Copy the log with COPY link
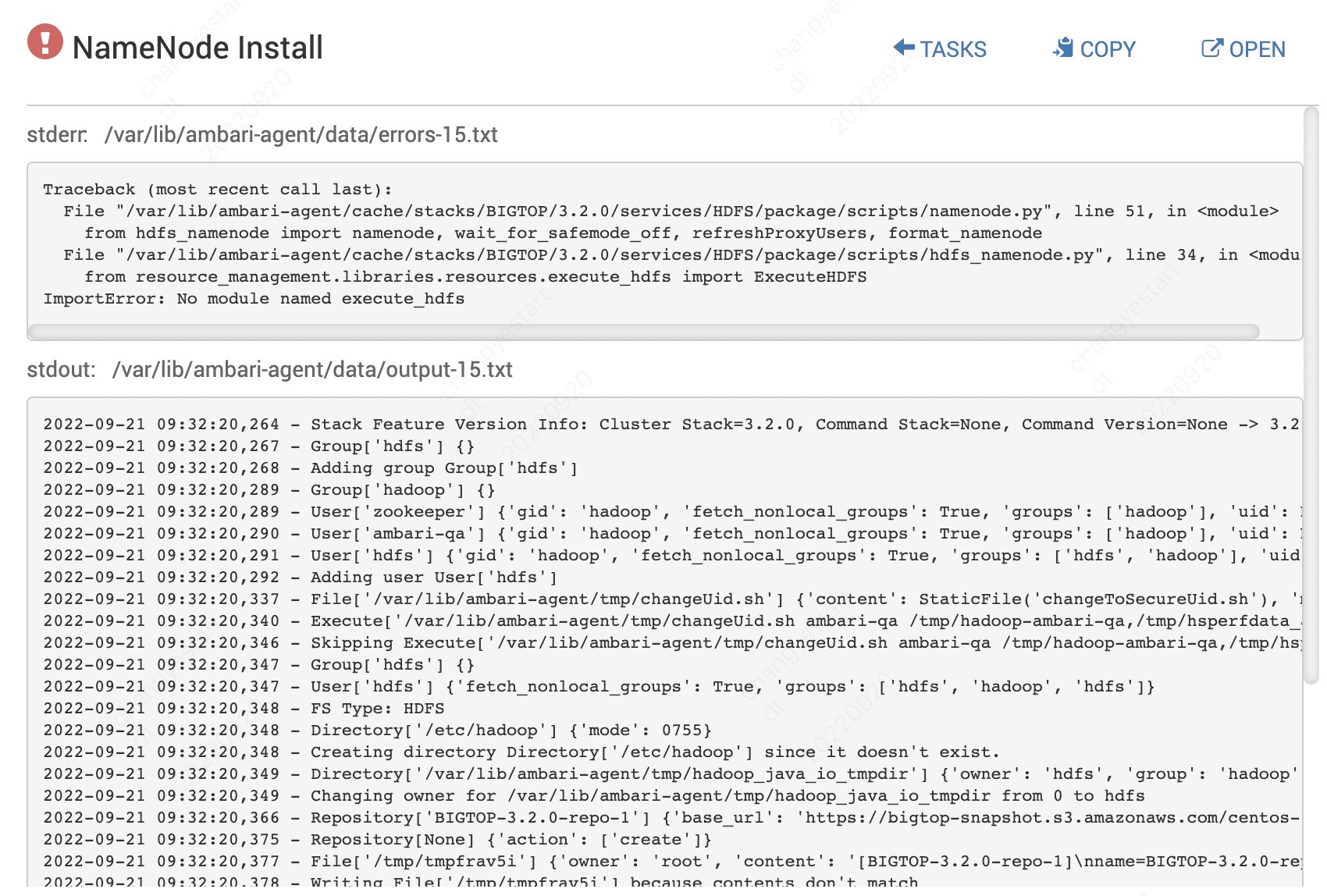The image size is (1327, 896). coord(1094,48)
